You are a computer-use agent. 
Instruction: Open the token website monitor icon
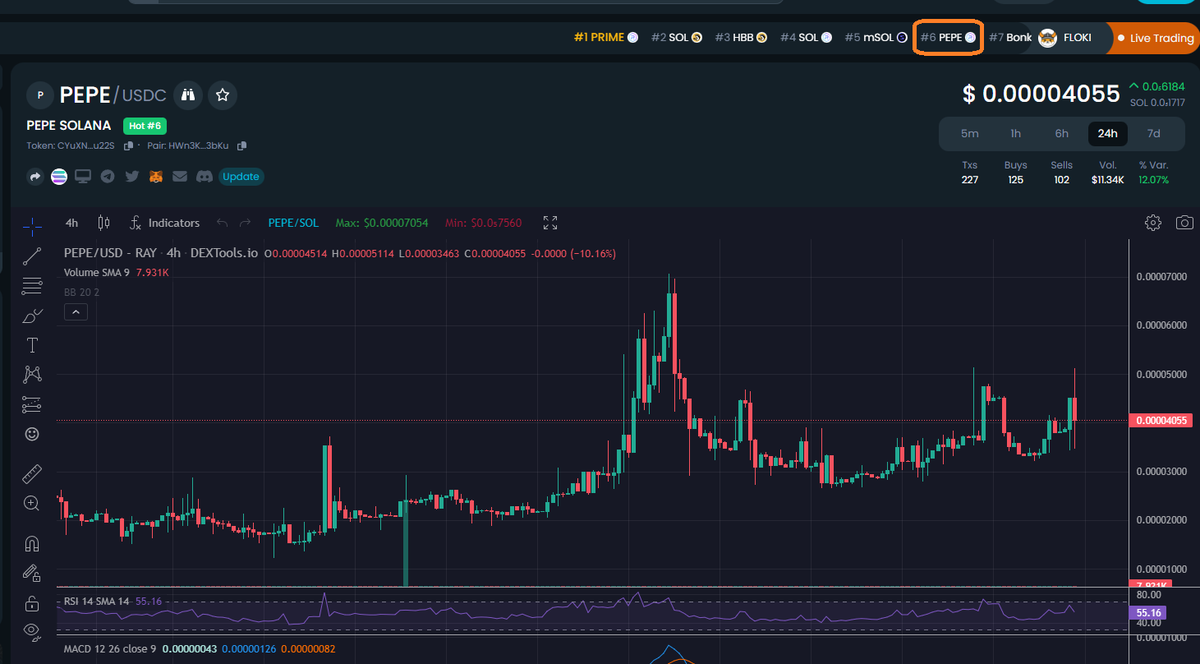pos(83,177)
